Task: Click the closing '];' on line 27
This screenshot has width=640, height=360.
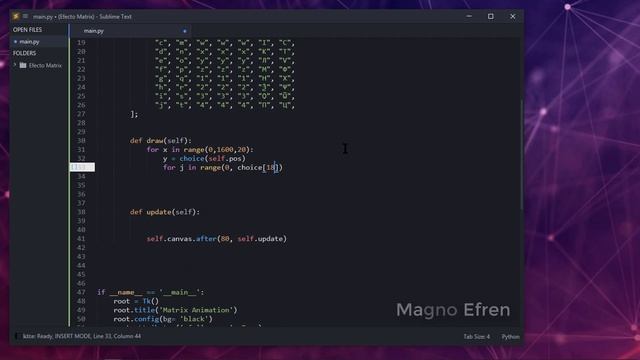Action: click(x=134, y=114)
